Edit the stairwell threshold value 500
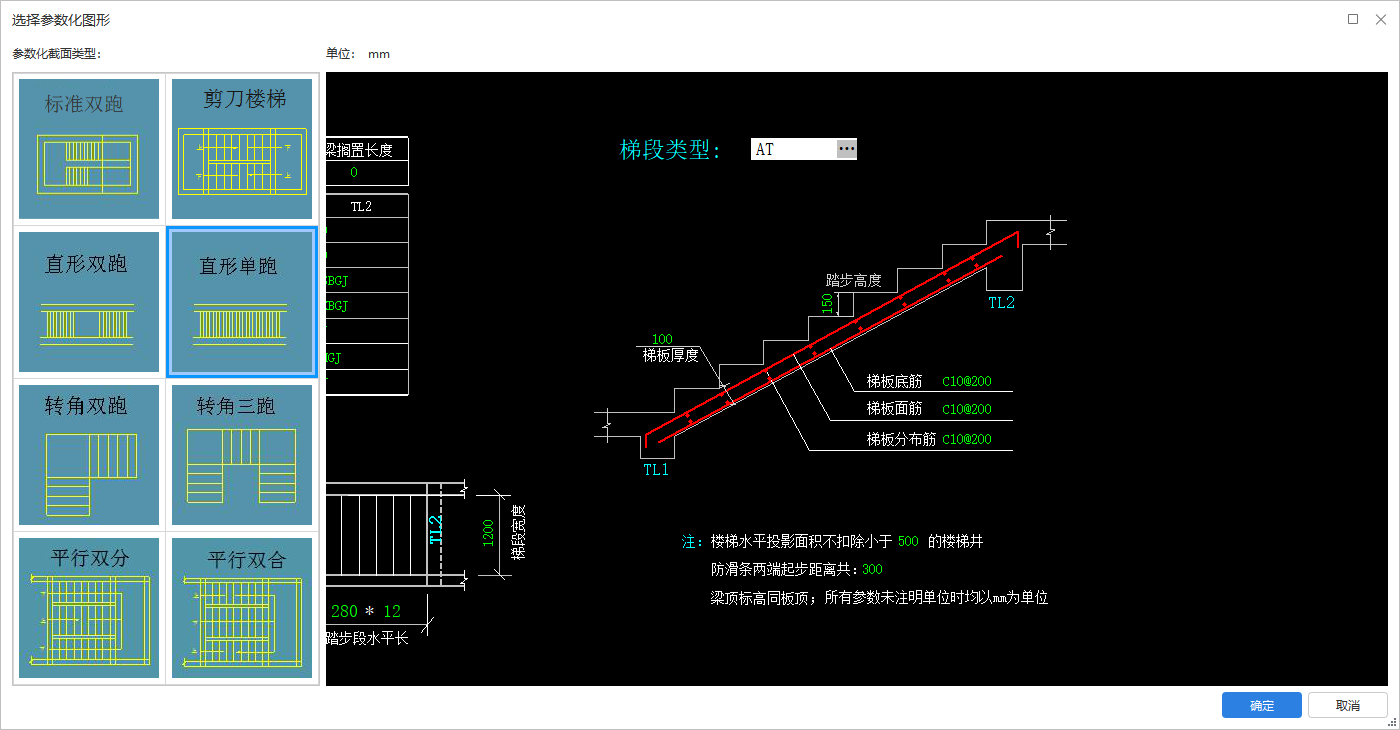 coord(908,542)
